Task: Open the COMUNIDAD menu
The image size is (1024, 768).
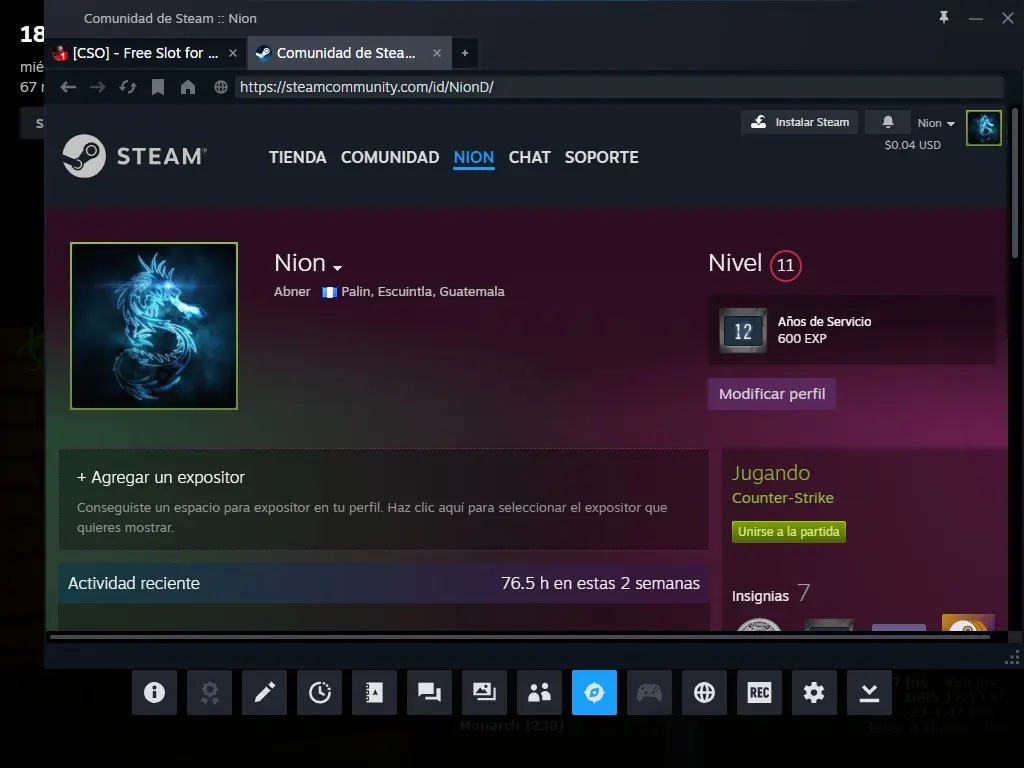Action: [390, 157]
